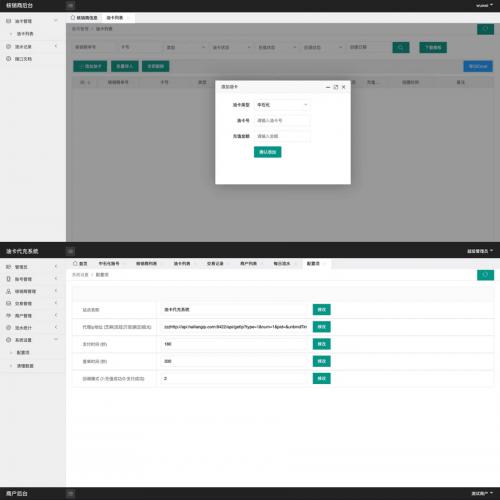Viewport: 500px width, 500px height.
Task: Click the 油卡号 input field
Action: click(282, 120)
